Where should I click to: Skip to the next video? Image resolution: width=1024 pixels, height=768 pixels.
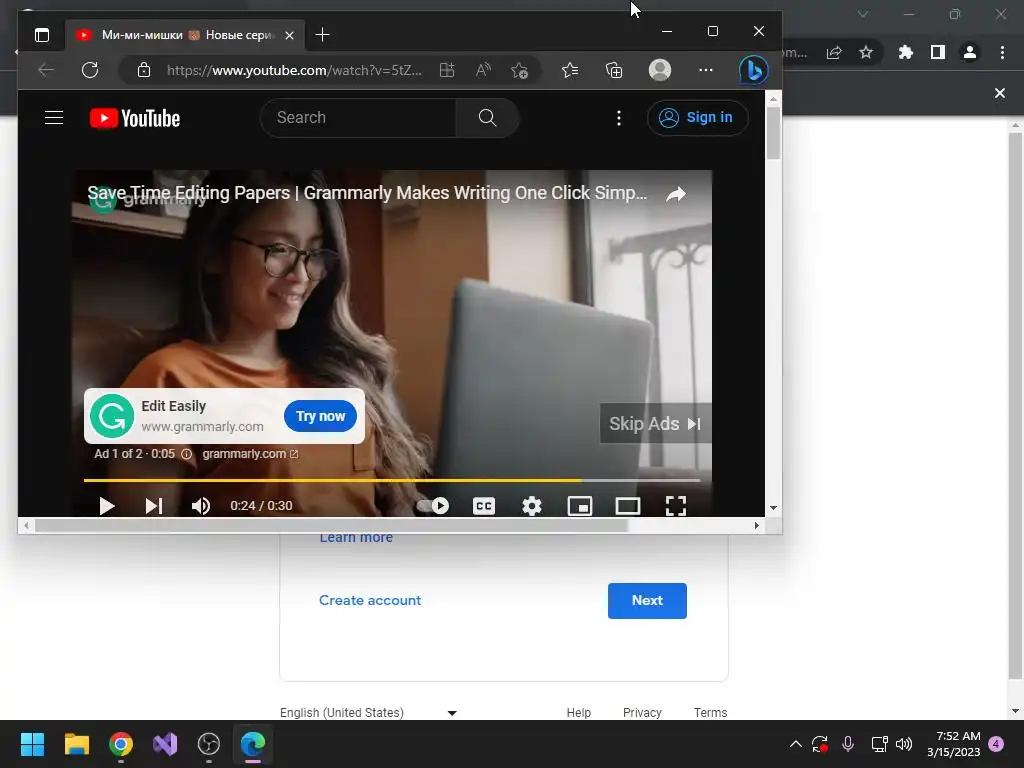[153, 505]
